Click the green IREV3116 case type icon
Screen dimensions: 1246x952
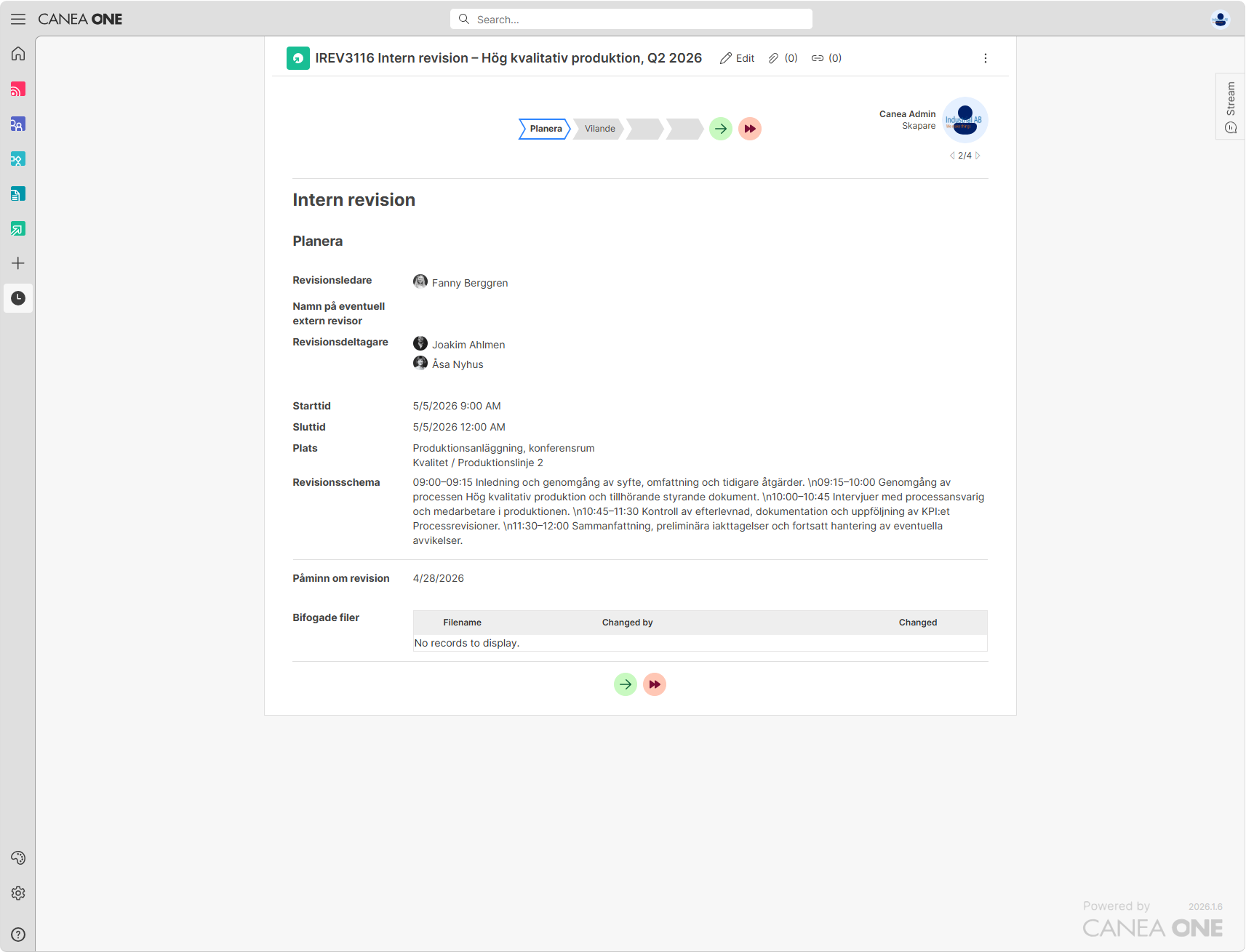click(x=298, y=58)
